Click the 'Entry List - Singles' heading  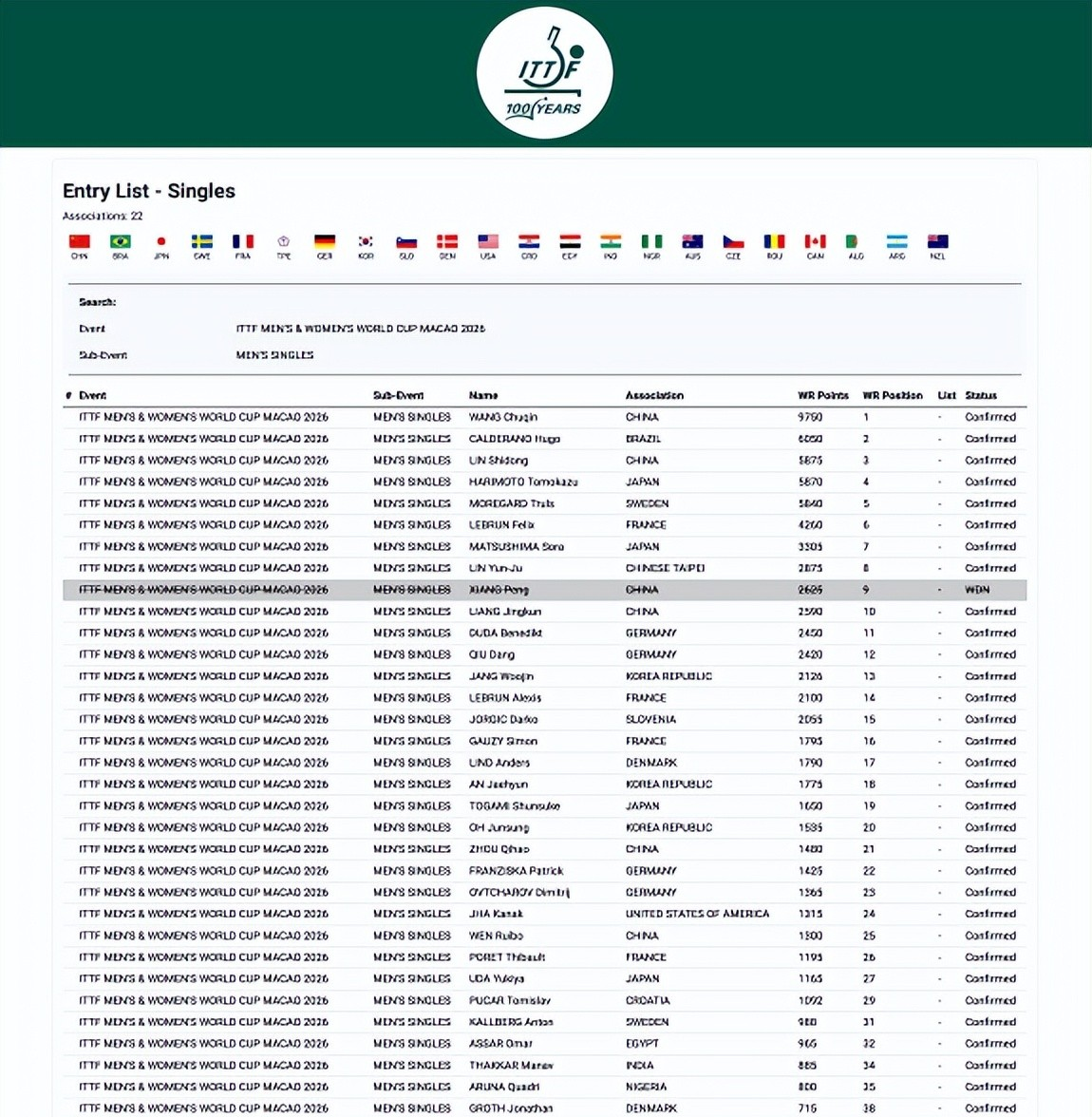pos(149,191)
